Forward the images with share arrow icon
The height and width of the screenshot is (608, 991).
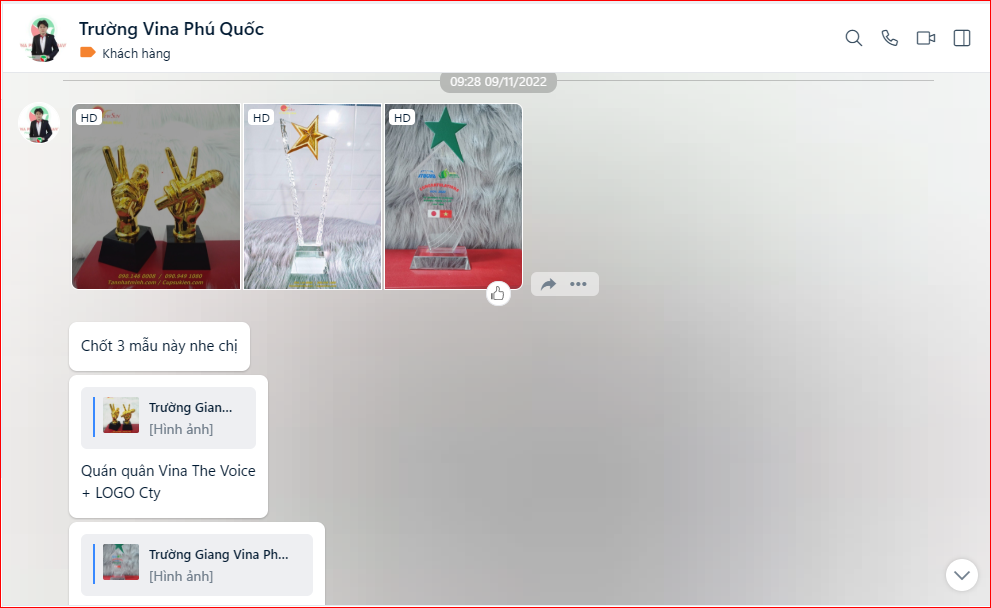point(548,284)
